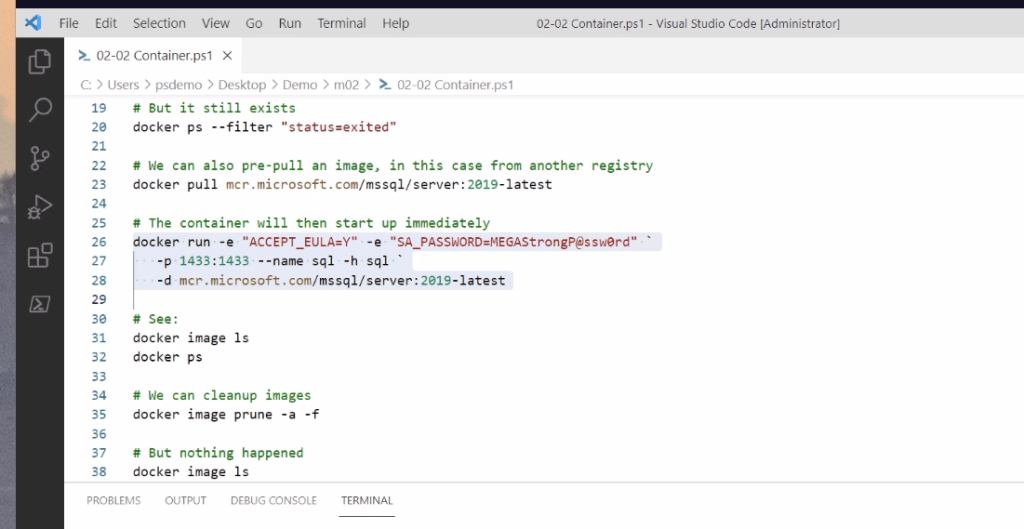Viewport: 1024px width, 529px height.
Task: Click the 02-02 Container.ps1 breadcrumb item
Action: coord(455,84)
